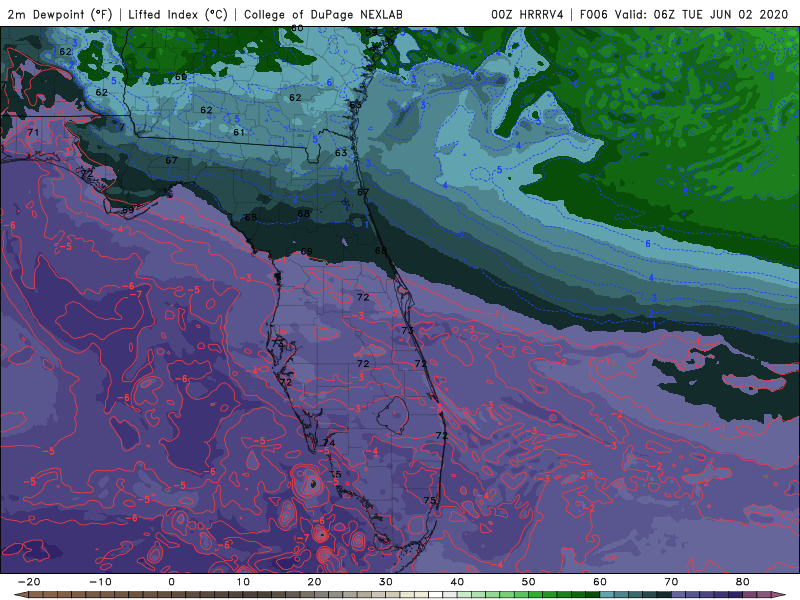800x600 pixels.
Task: Click the 80 label on the color scale
Action: (743, 582)
